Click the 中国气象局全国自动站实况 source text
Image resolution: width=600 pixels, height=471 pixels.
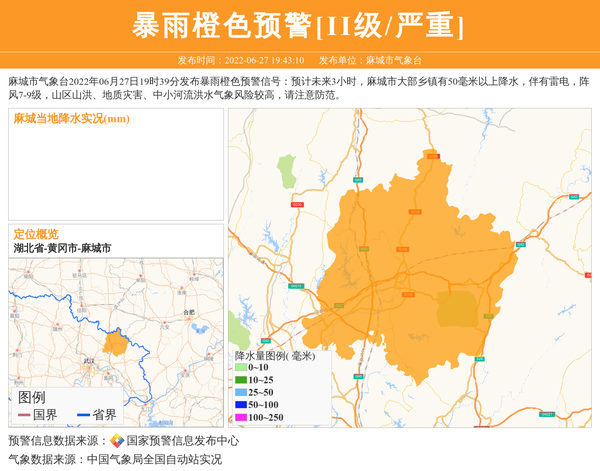click(155, 460)
